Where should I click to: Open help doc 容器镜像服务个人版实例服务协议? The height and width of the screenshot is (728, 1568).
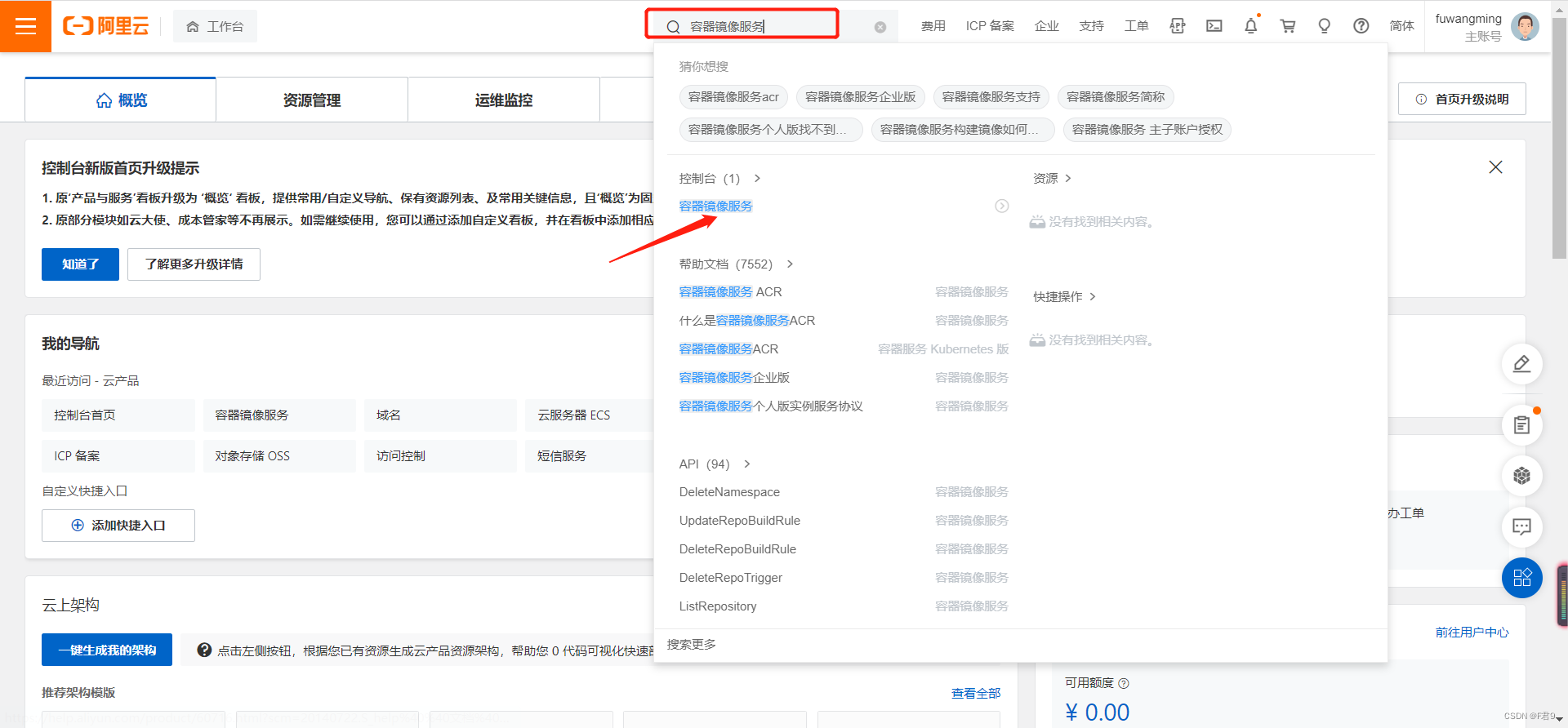pos(771,406)
